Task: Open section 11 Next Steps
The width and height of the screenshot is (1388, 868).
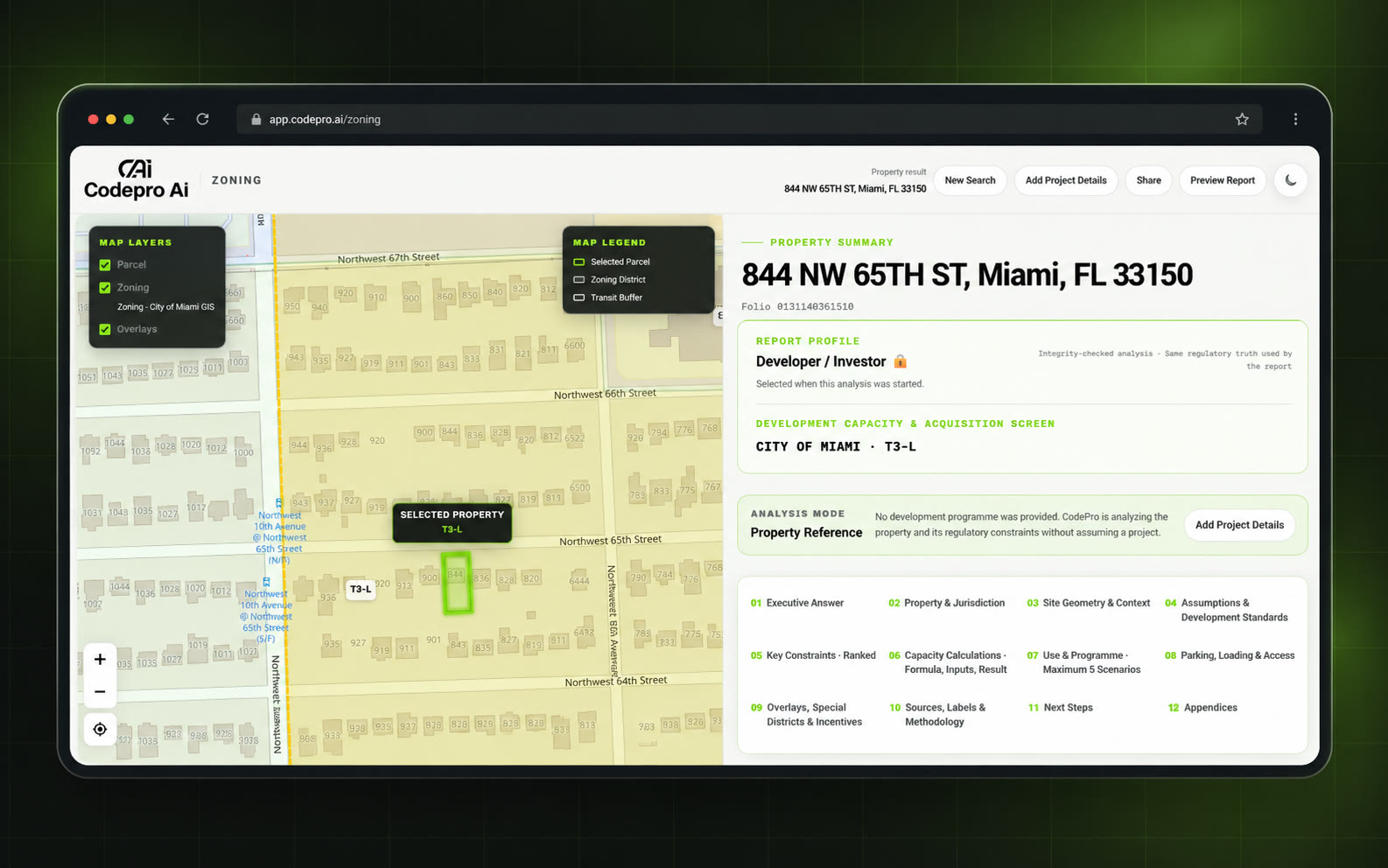Action: (x=1061, y=708)
